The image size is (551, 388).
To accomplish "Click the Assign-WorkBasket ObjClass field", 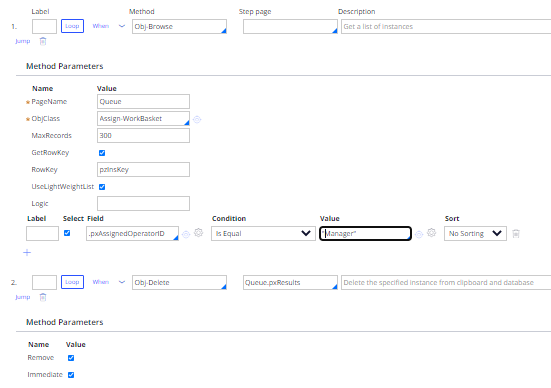I will click(143, 118).
